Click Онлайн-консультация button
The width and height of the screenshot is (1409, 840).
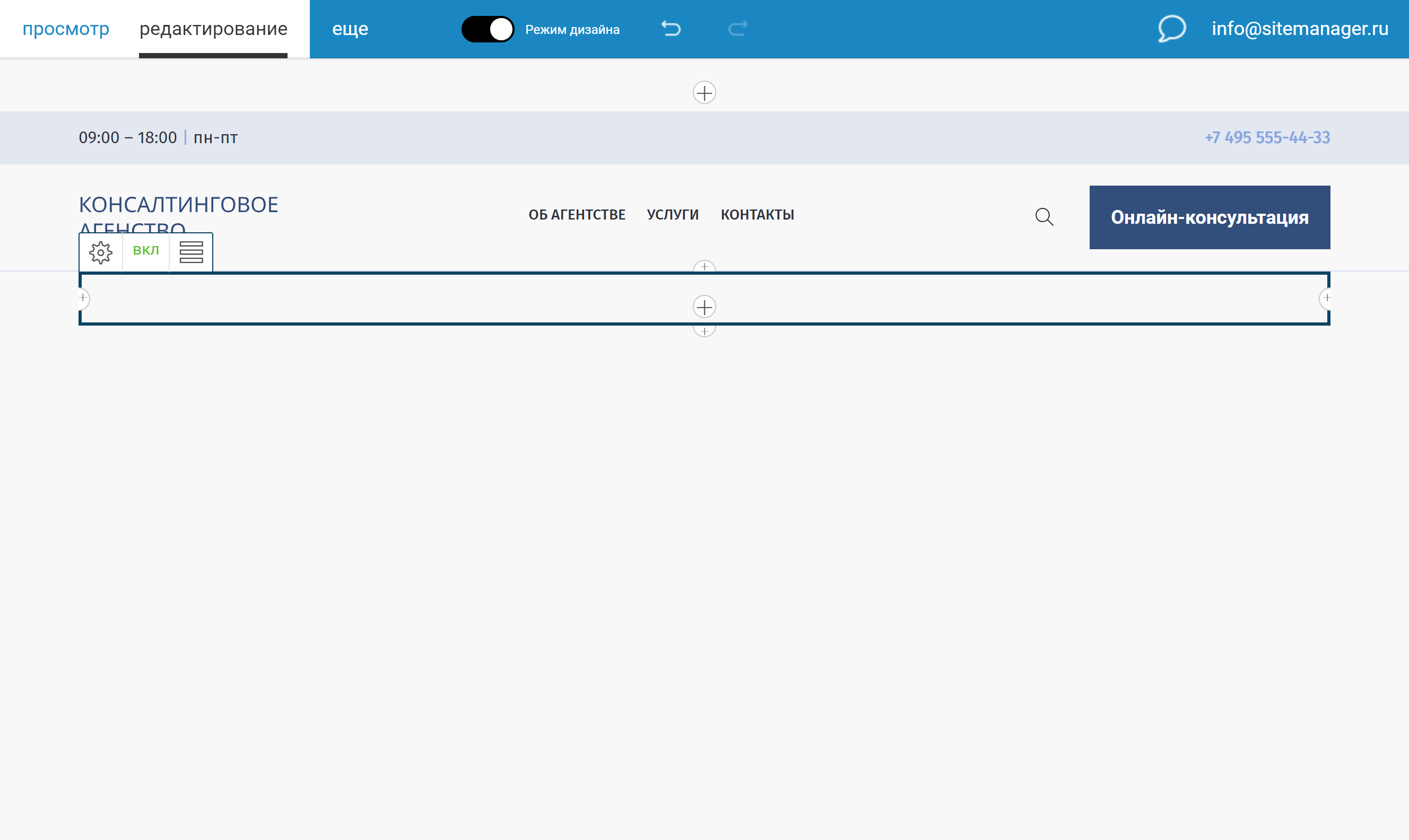click(1209, 217)
